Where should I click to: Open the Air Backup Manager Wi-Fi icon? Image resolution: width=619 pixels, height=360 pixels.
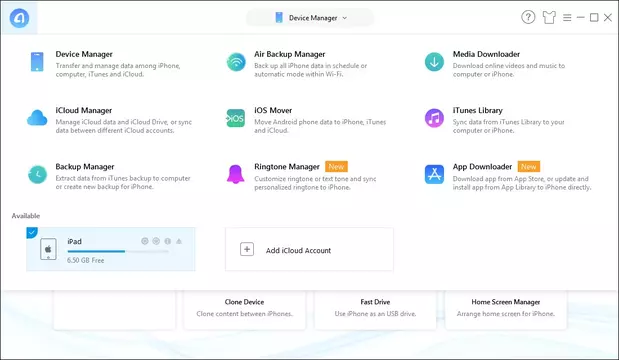pos(236,62)
